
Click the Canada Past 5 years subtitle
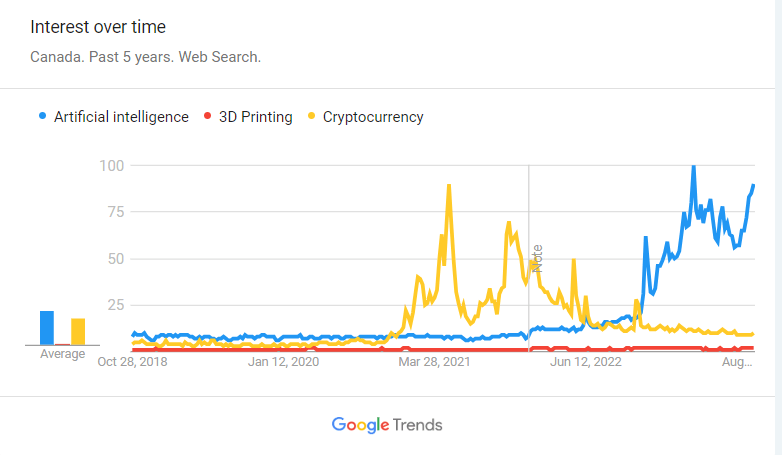[x=145, y=57]
